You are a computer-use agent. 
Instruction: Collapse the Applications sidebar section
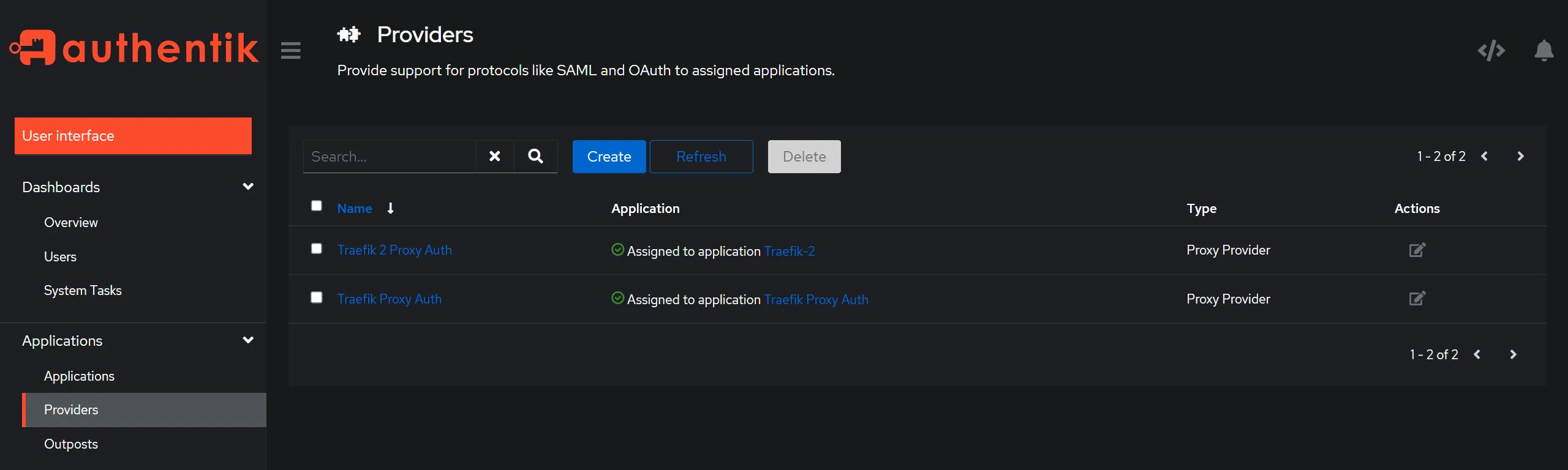click(x=248, y=340)
